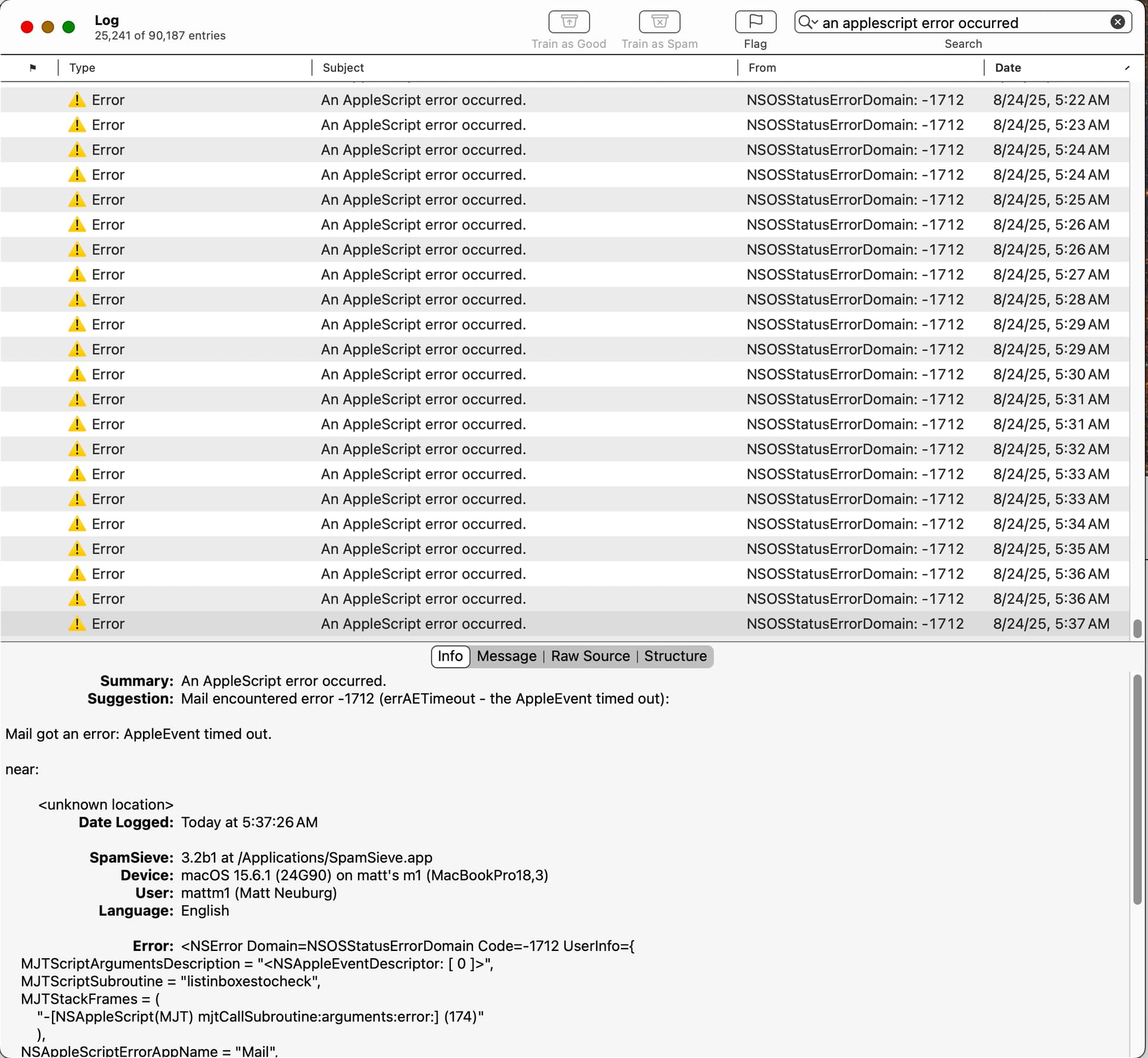Image resolution: width=1148 pixels, height=1058 pixels.
Task: Sort entries by the Type column header
Action: coord(83,68)
